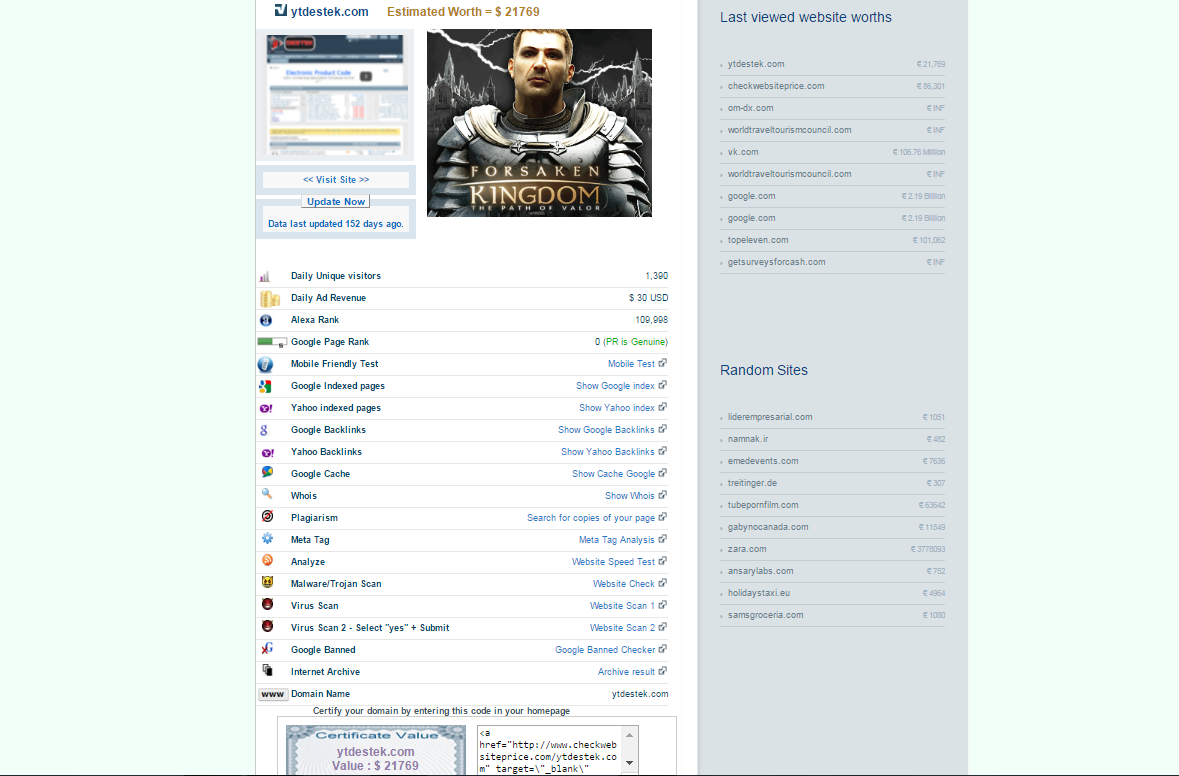Open om-dx.com in last viewed list
This screenshot has height=776, width=1179.
tap(750, 108)
